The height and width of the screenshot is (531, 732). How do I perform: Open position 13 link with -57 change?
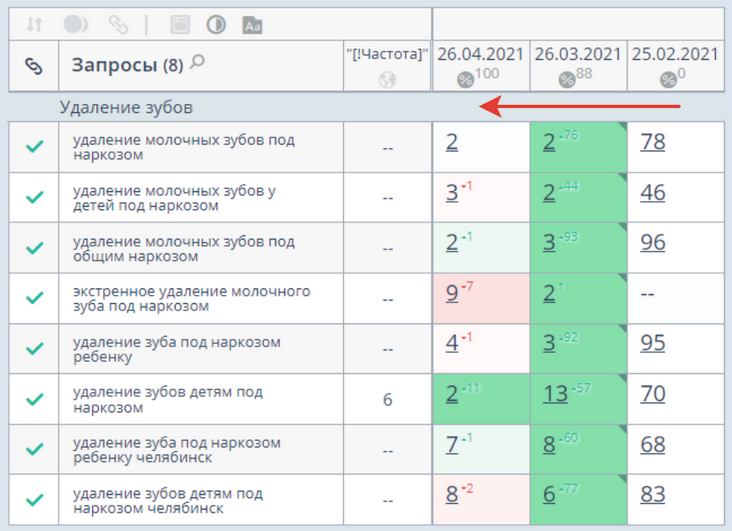pos(555,394)
